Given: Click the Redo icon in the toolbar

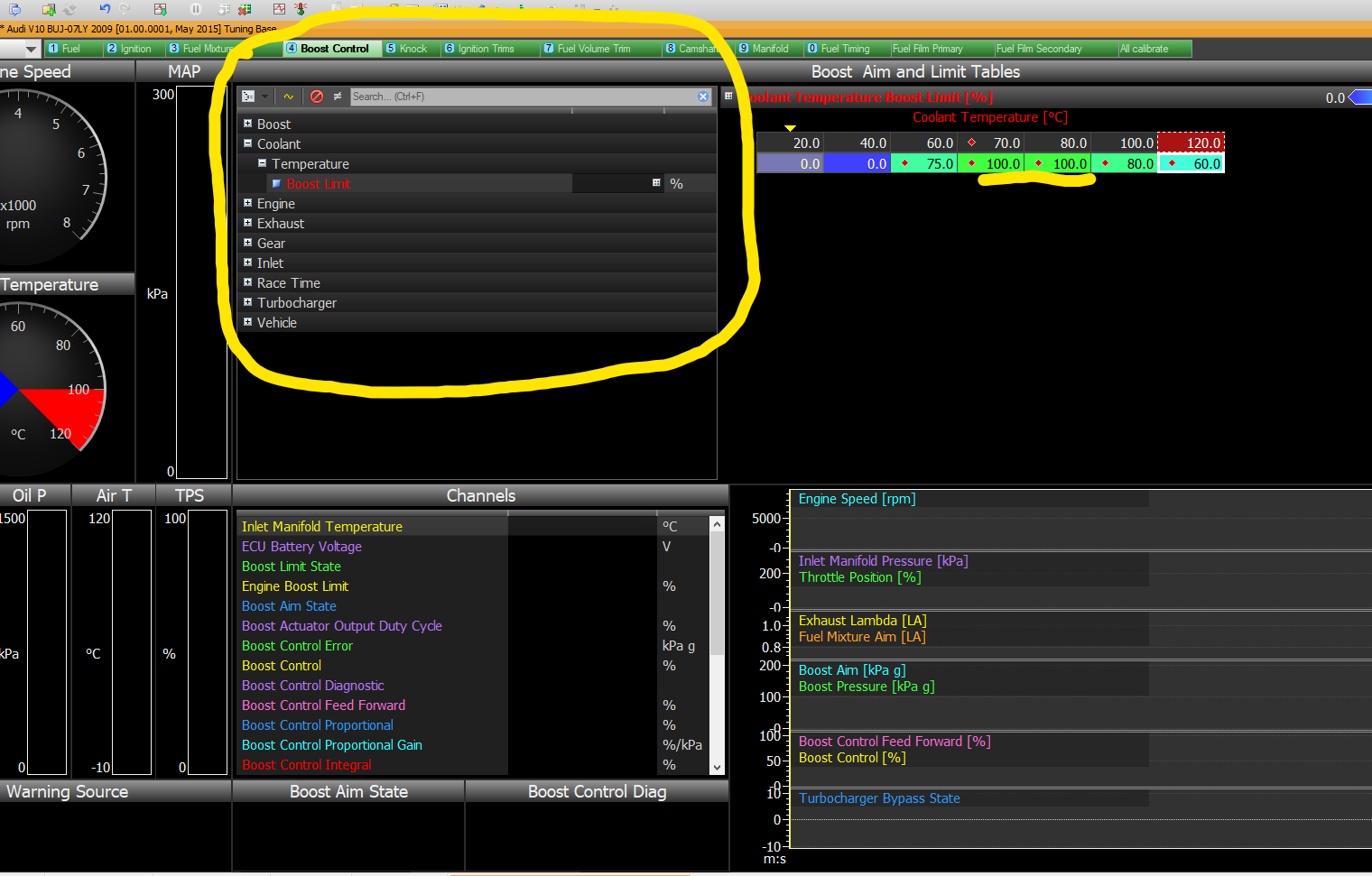Looking at the screenshot, I should (123, 9).
